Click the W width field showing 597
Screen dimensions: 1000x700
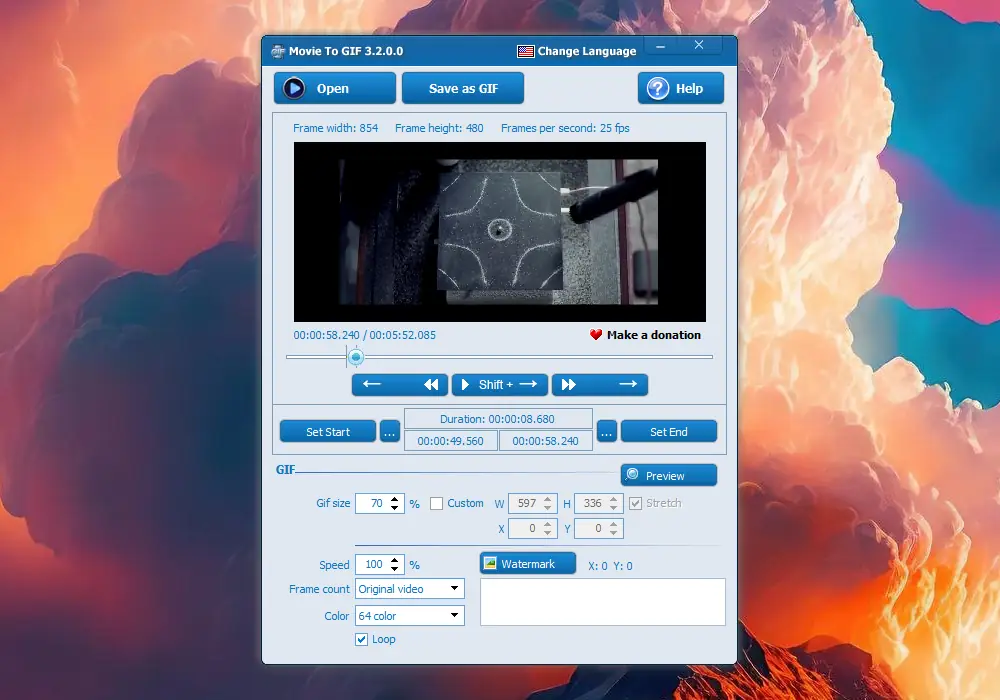526,504
